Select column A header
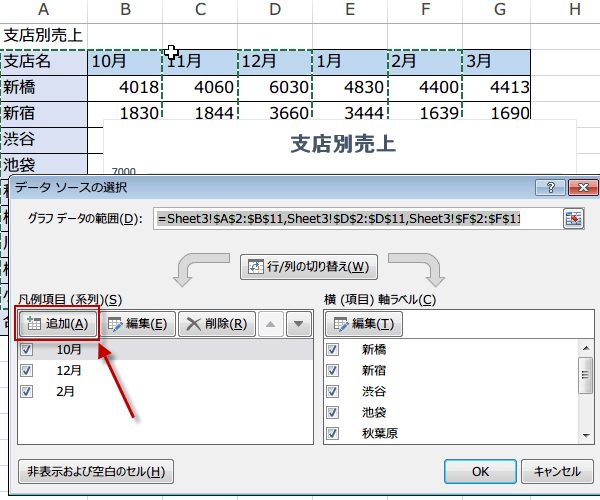This screenshot has width=600, height=500. pyautogui.click(x=44, y=10)
